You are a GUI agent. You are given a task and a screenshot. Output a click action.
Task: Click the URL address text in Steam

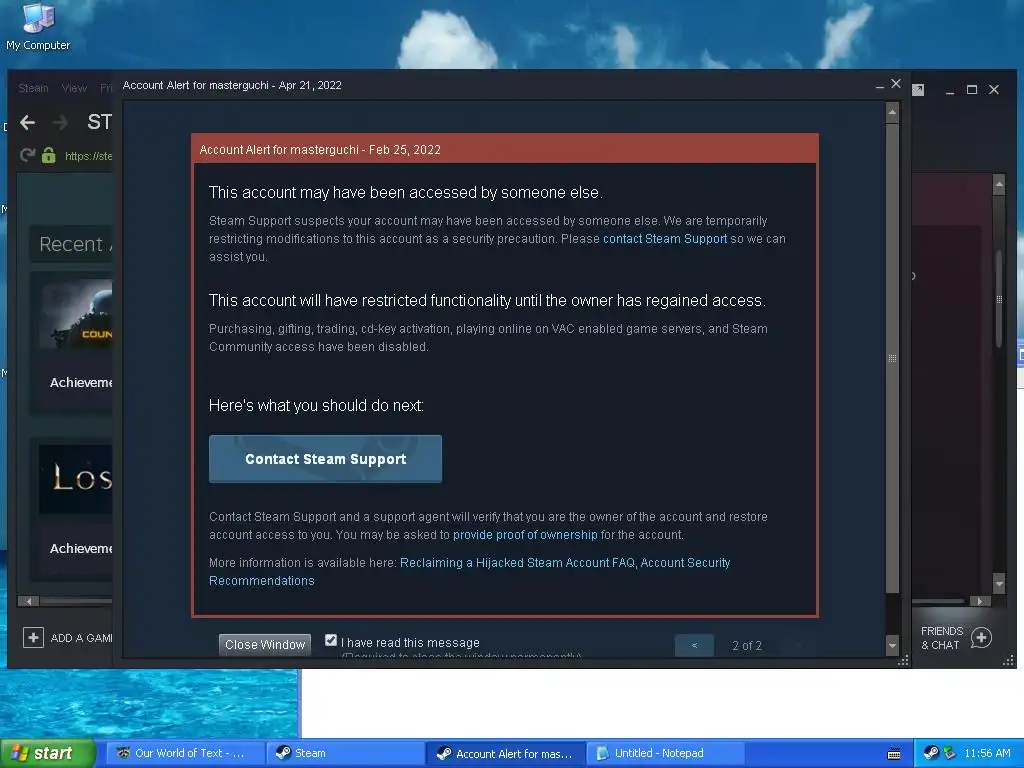pos(88,155)
